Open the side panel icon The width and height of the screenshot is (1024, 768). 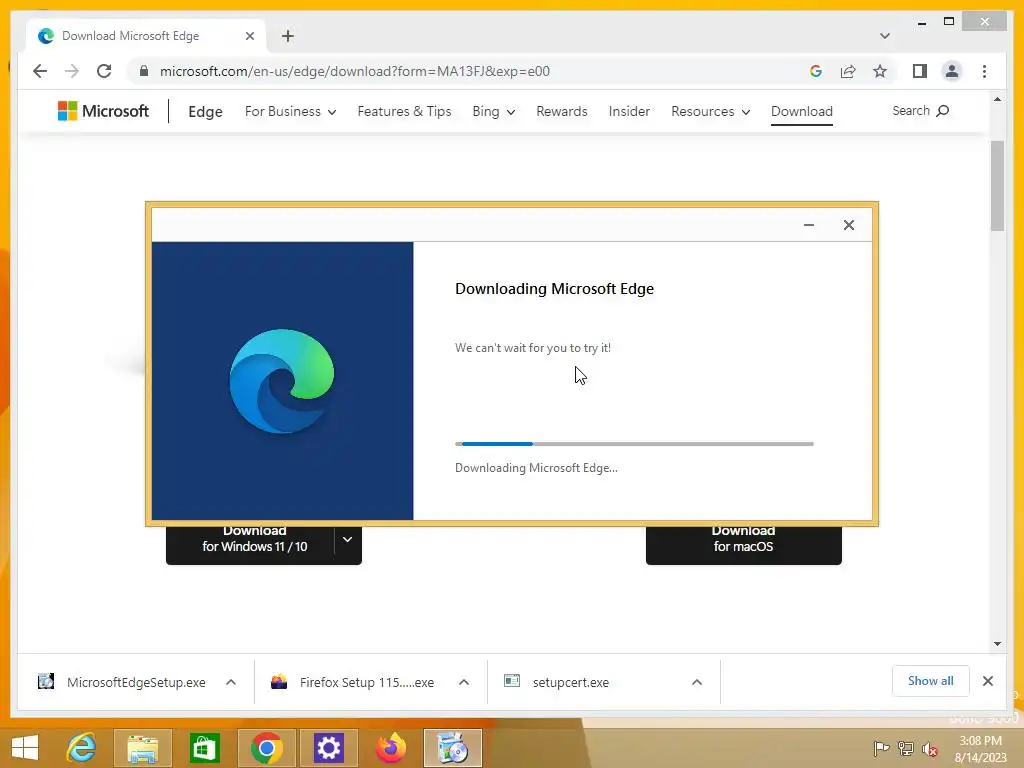(x=920, y=71)
